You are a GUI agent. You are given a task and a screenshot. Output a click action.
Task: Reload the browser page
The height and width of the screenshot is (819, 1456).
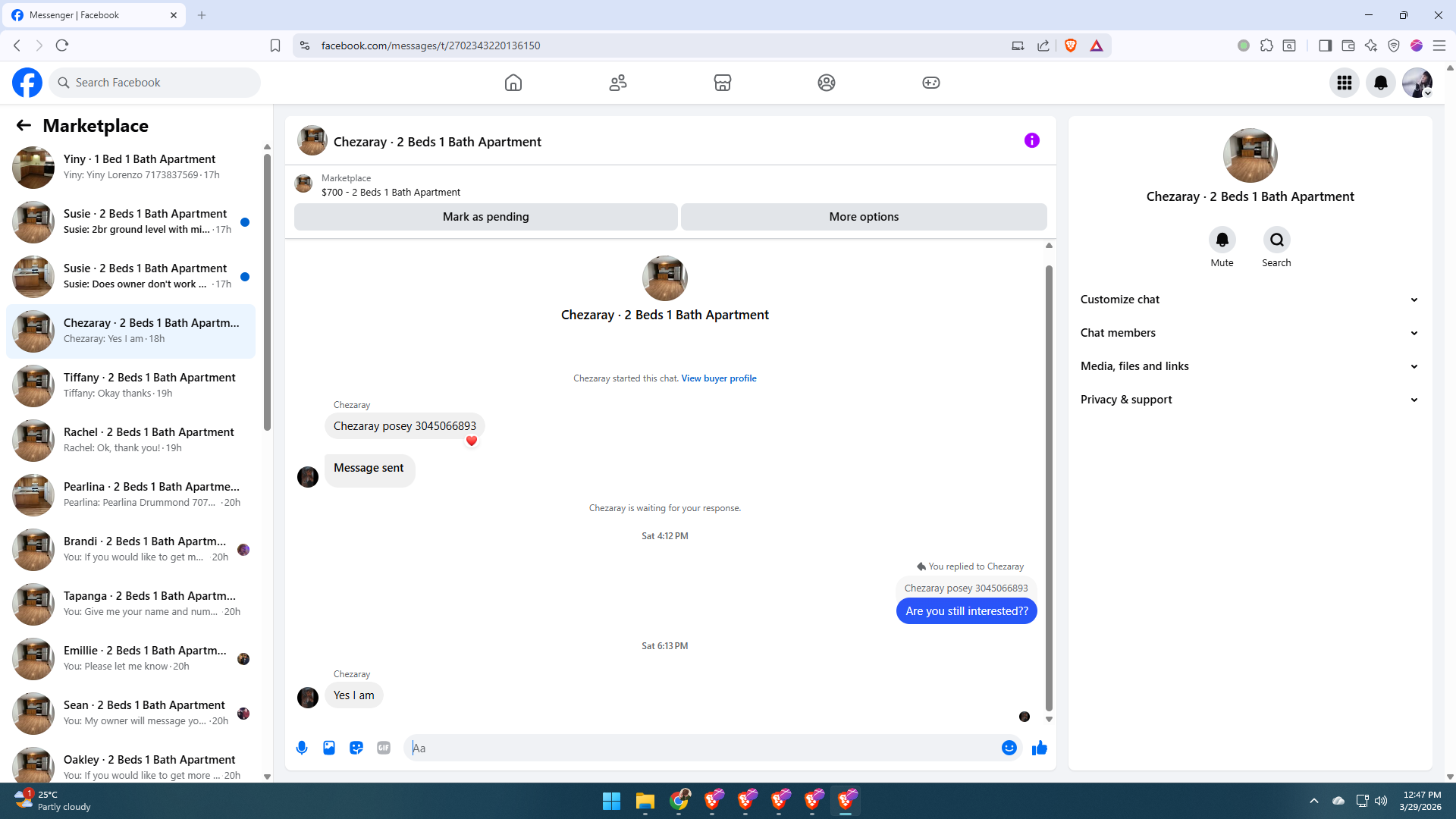(62, 45)
